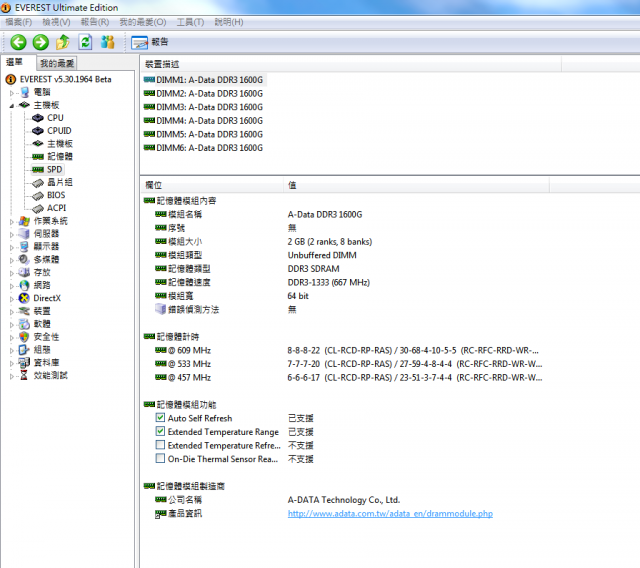
Task: Expand the 顯示器 display node
Action: pyautogui.click(x=11, y=247)
